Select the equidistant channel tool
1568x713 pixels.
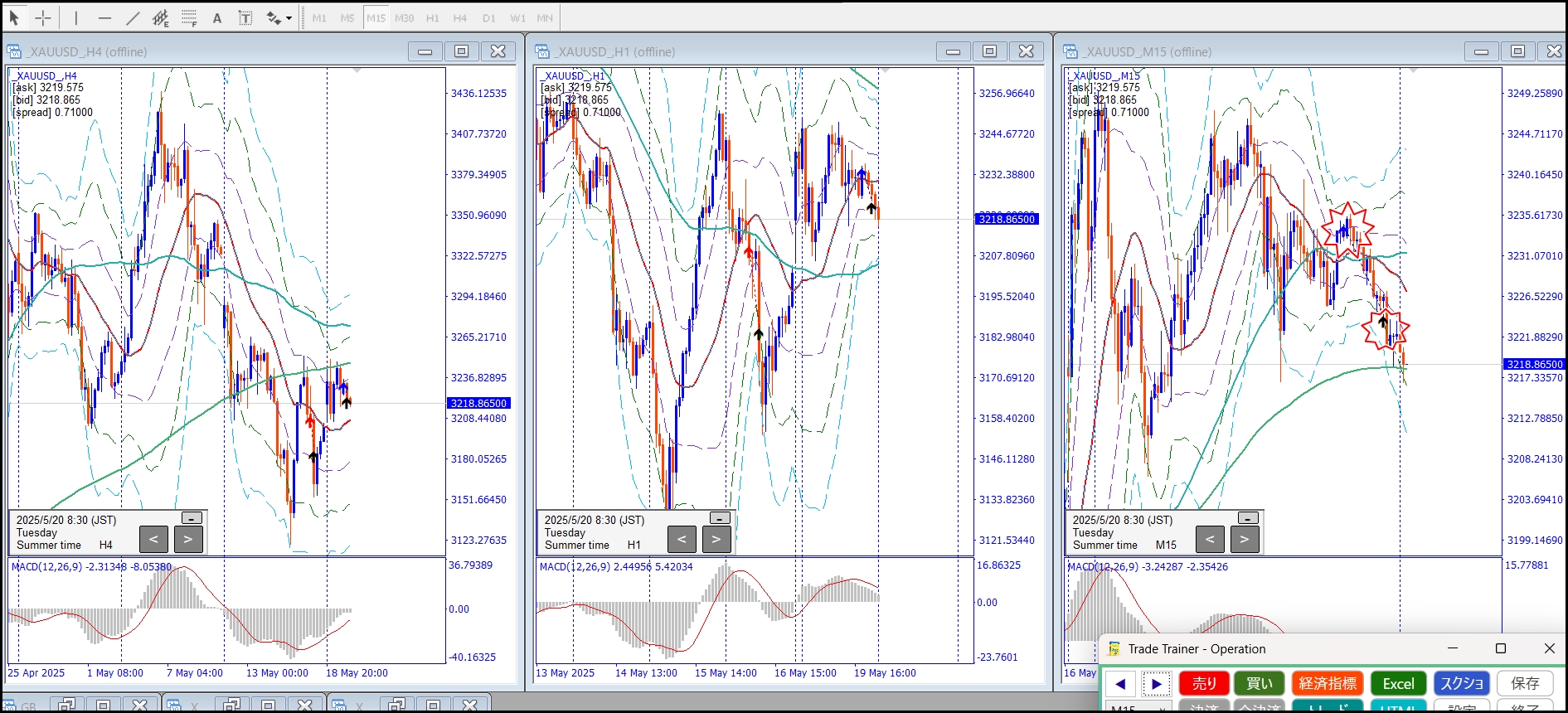[161, 17]
